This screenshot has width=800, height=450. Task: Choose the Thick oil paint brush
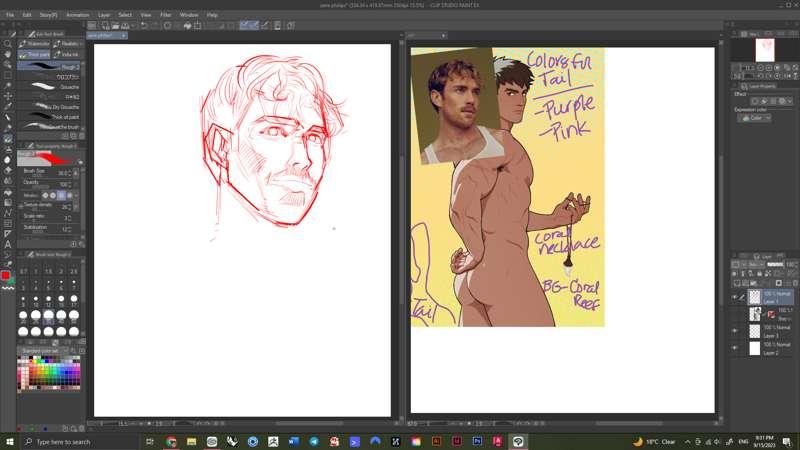click(x=49, y=117)
